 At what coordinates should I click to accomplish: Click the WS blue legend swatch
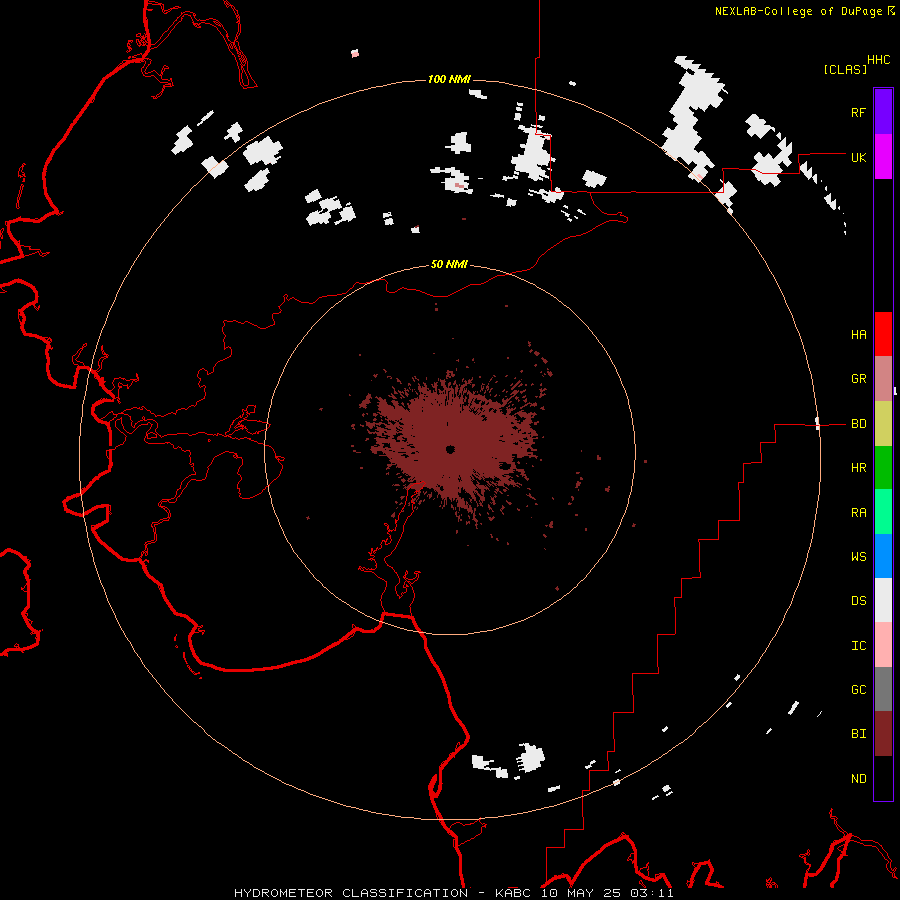point(883,556)
